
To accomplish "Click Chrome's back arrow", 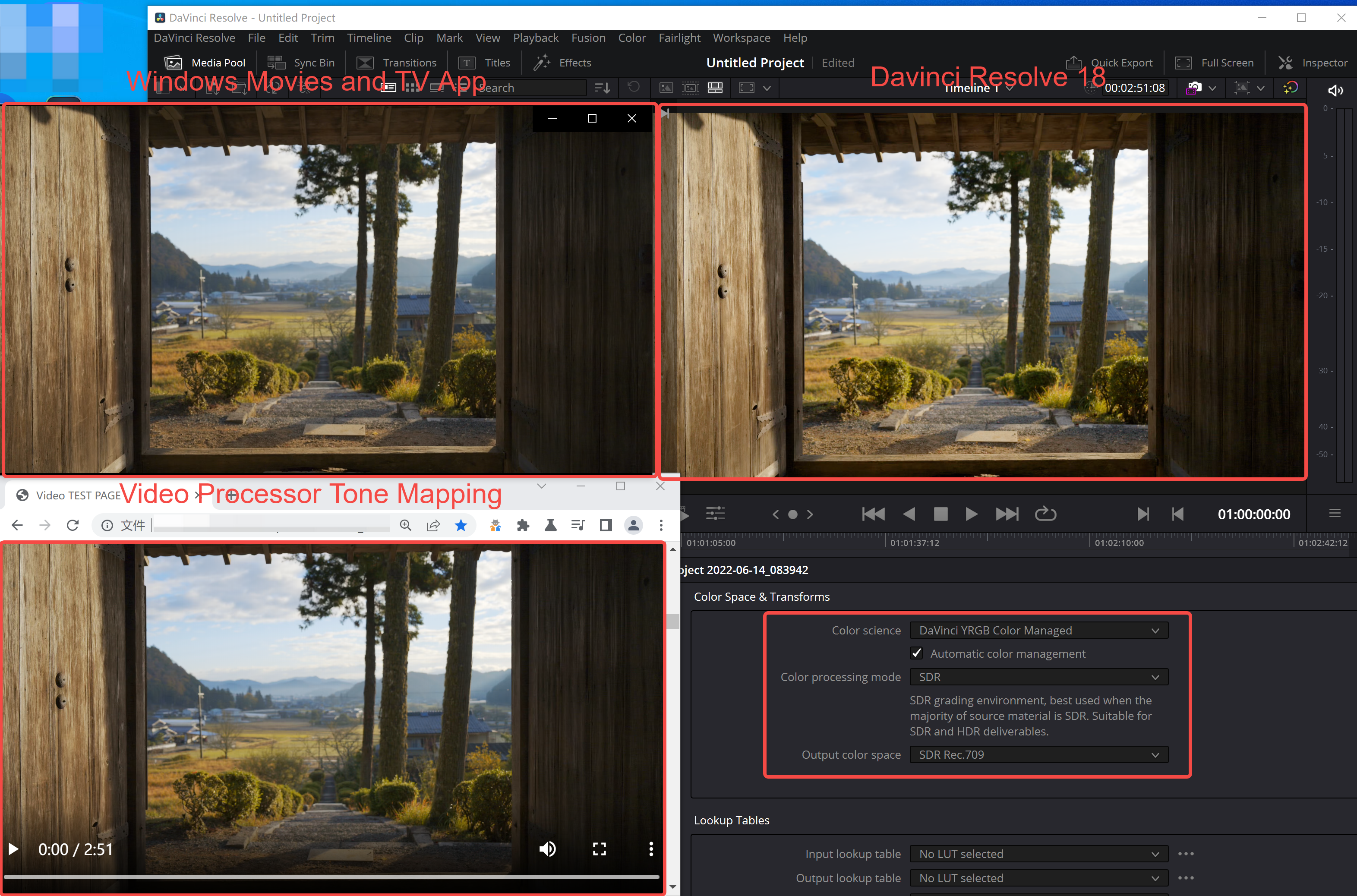I will [x=17, y=525].
